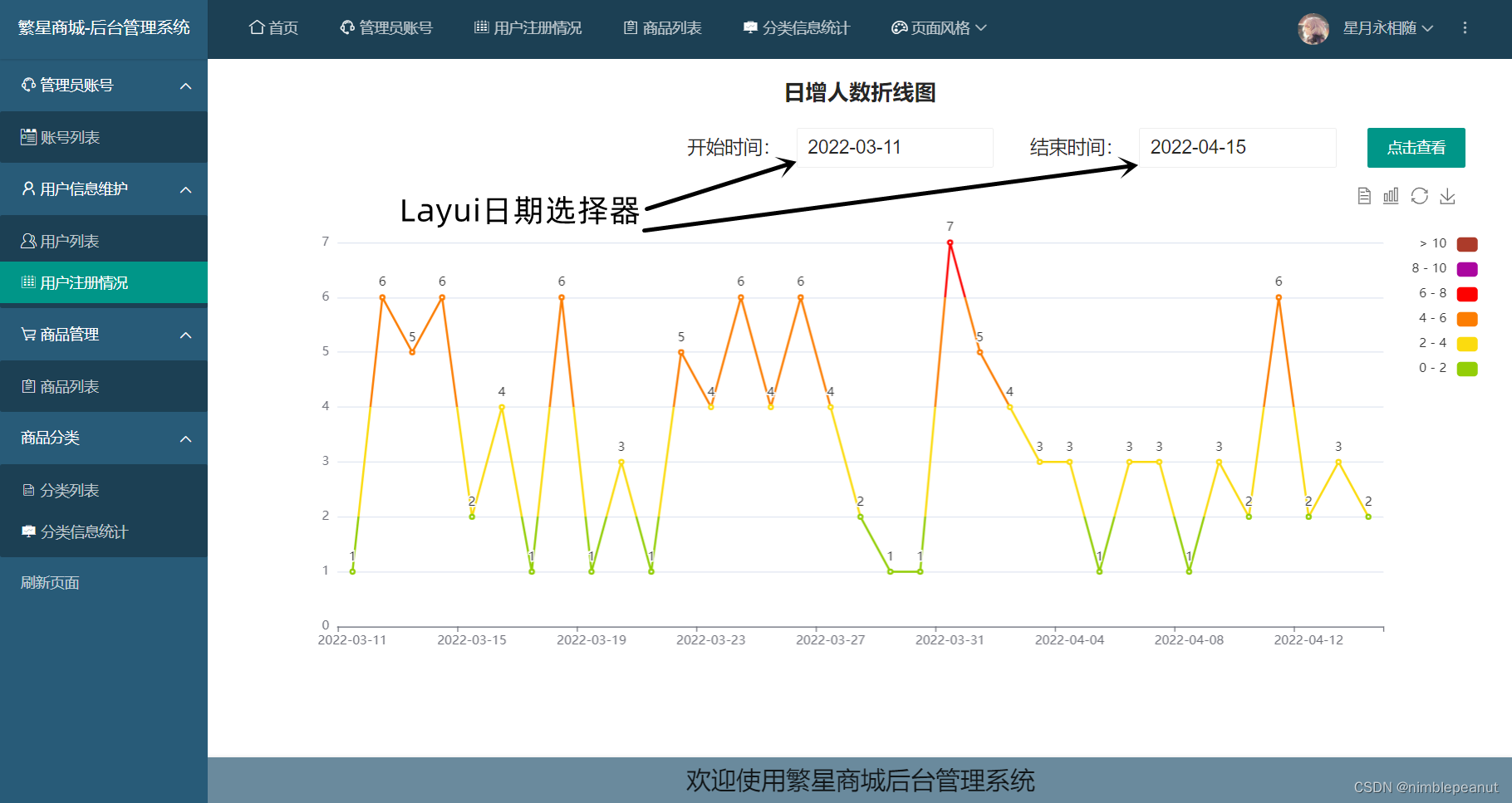Image resolution: width=1512 pixels, height=803 pixels.
Task: Click the green '0 - 2' color swatch
Action: point(1467,368)
